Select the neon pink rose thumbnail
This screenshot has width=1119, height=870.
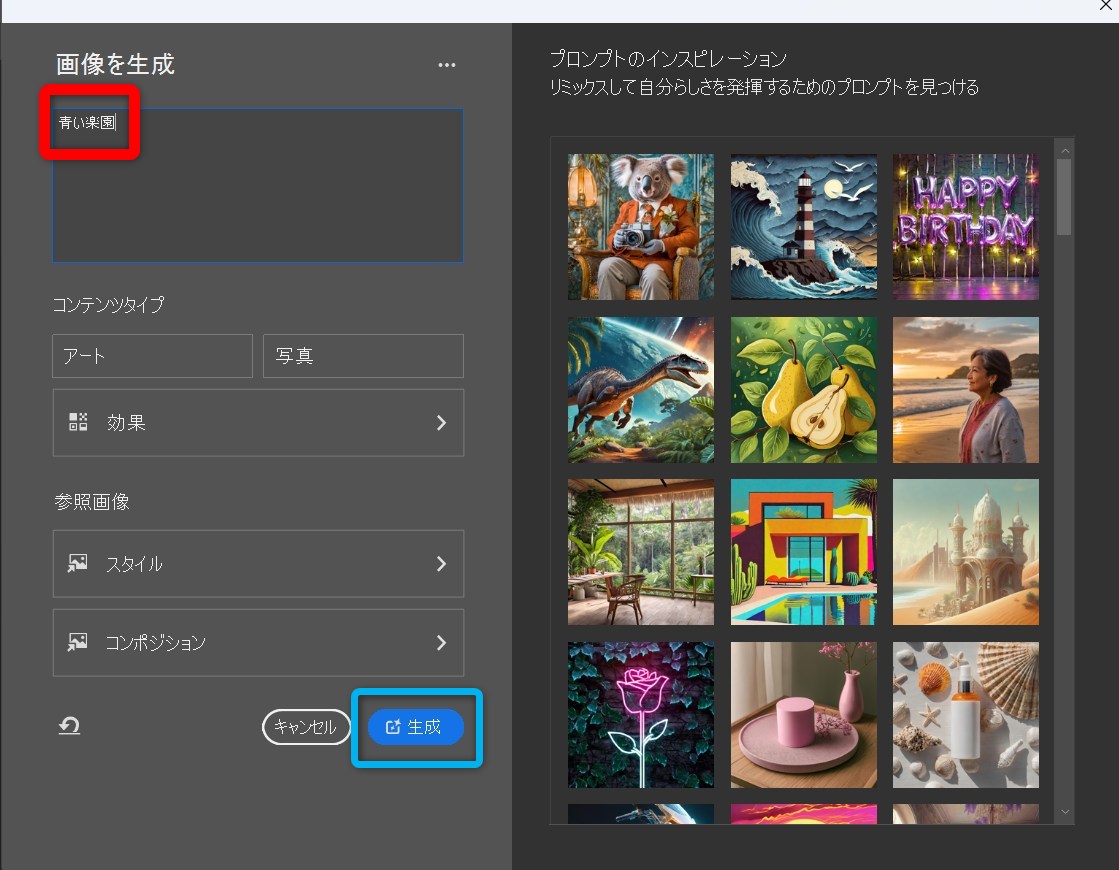coord(641,714)
